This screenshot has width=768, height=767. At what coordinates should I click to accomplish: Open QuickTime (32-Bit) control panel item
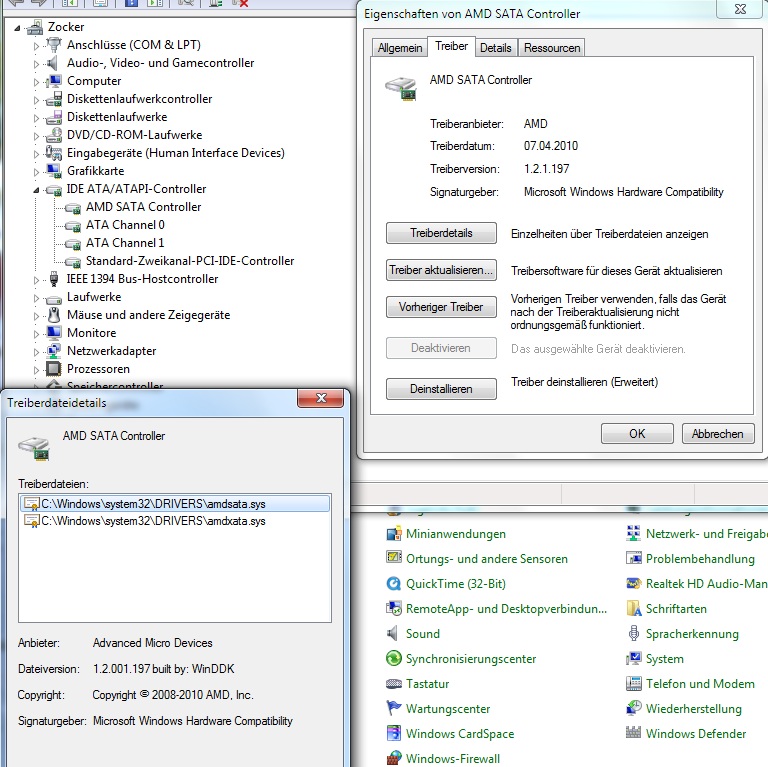pyautogui.click(x=456, y=584)
